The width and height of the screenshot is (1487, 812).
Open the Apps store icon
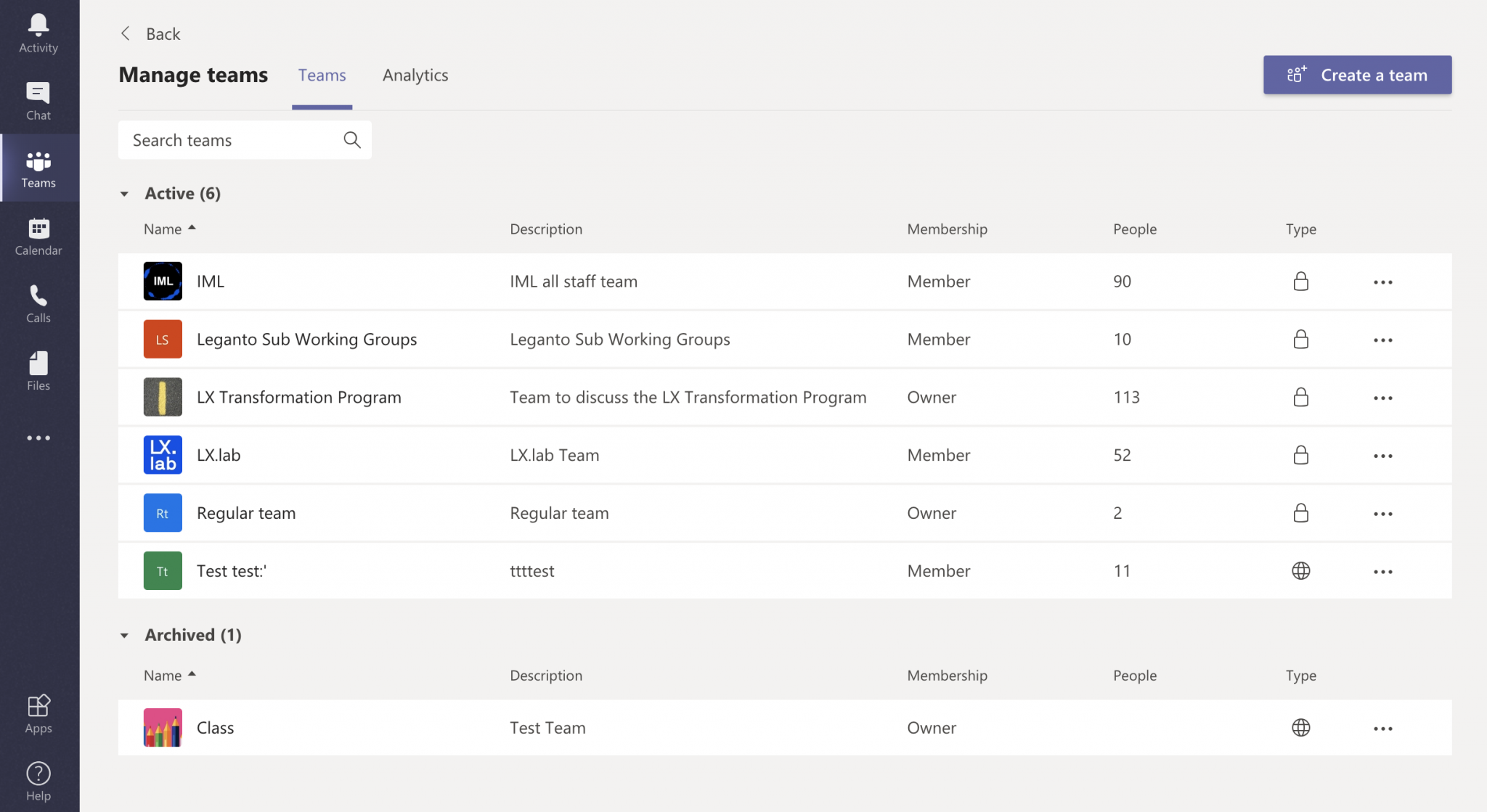coord(38,714)
